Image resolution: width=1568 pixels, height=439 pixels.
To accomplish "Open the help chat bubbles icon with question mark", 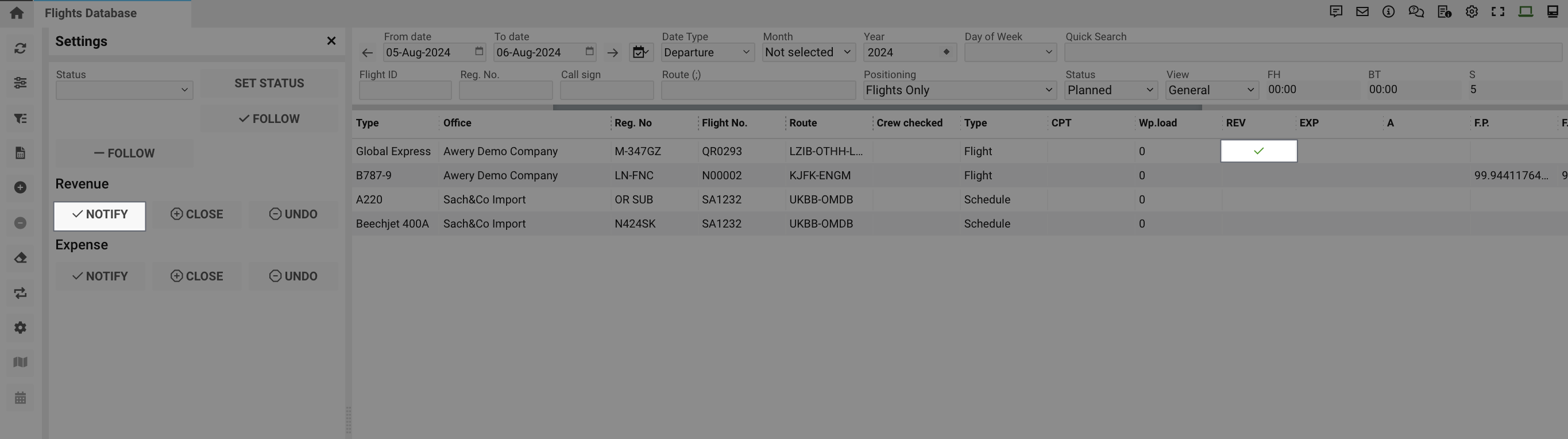I will (1416, 11).
